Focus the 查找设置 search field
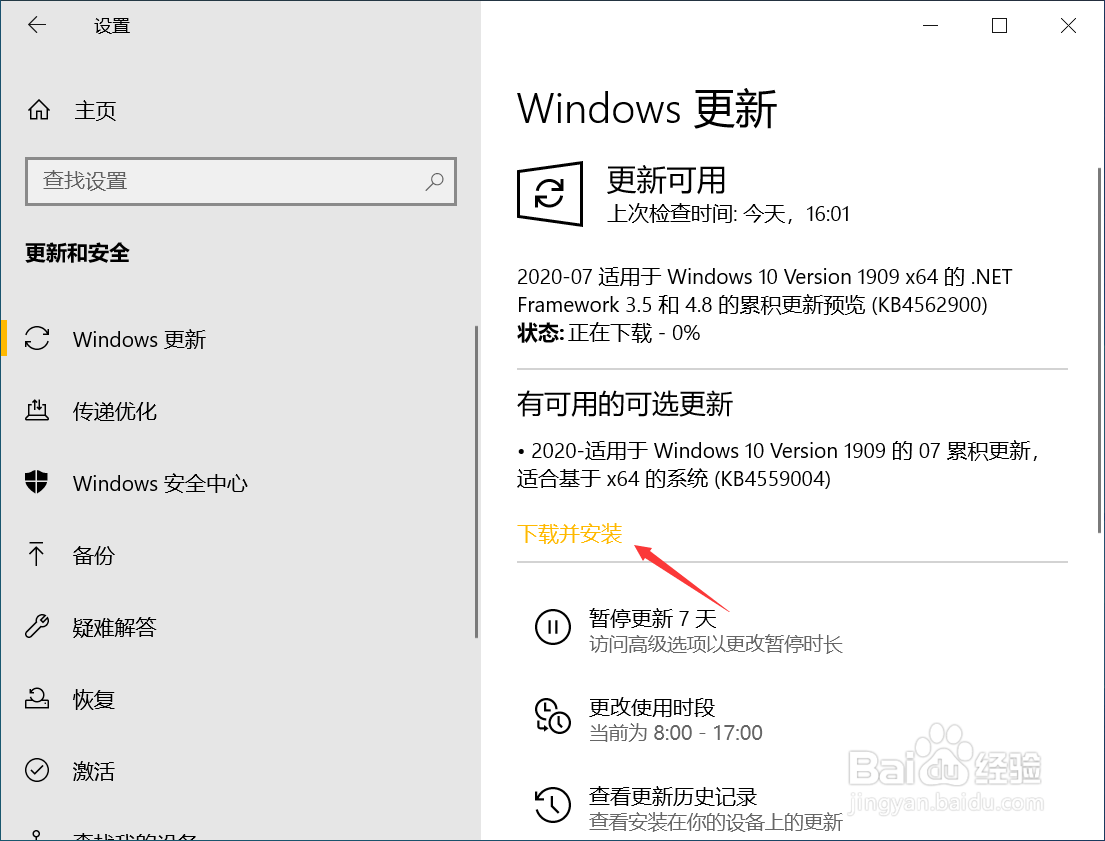The width and height of the screenshot is (1105, 841). point(241,181)
